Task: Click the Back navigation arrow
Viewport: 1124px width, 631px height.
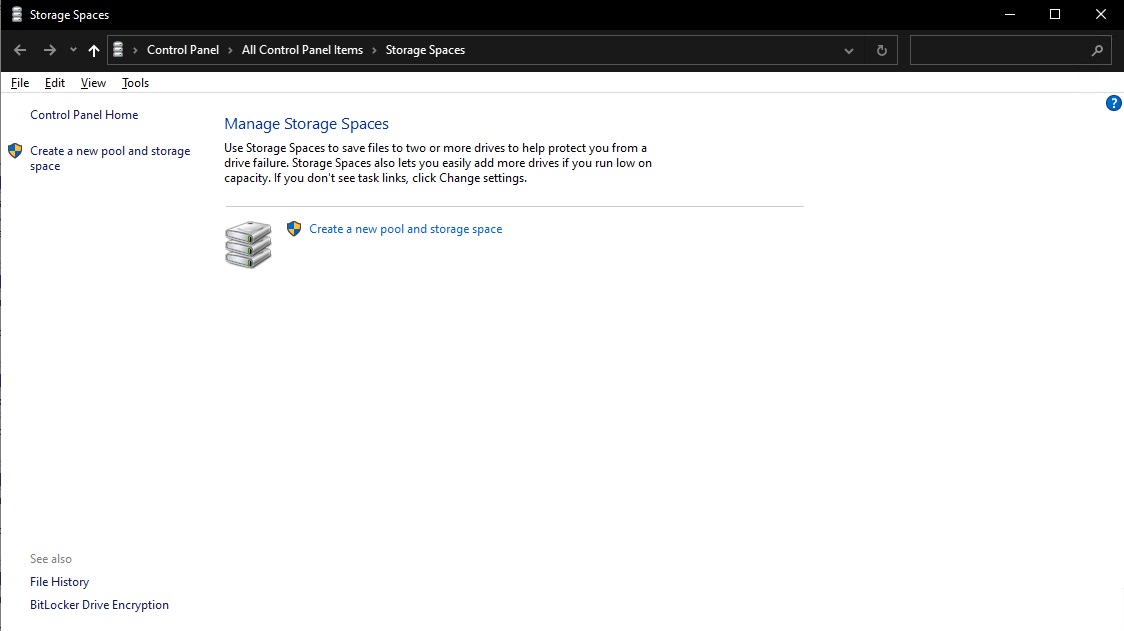Action: pyautogui.click(x=20, y=50)
